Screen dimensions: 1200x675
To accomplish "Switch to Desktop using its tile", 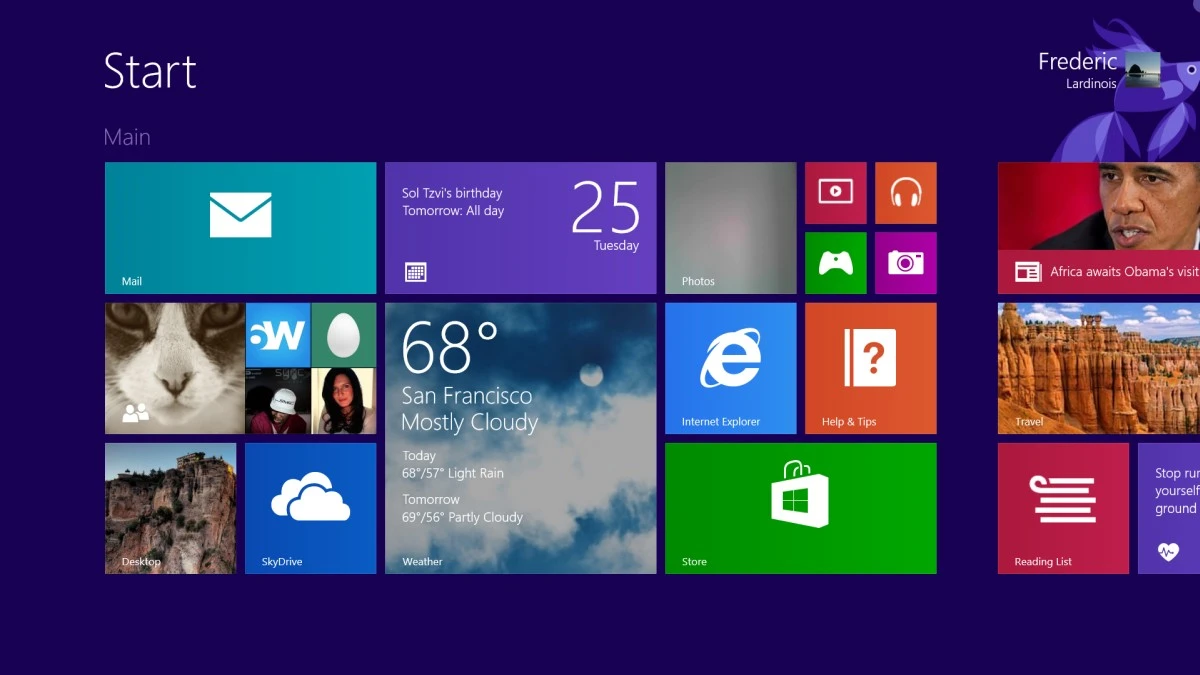I will 170,508.
